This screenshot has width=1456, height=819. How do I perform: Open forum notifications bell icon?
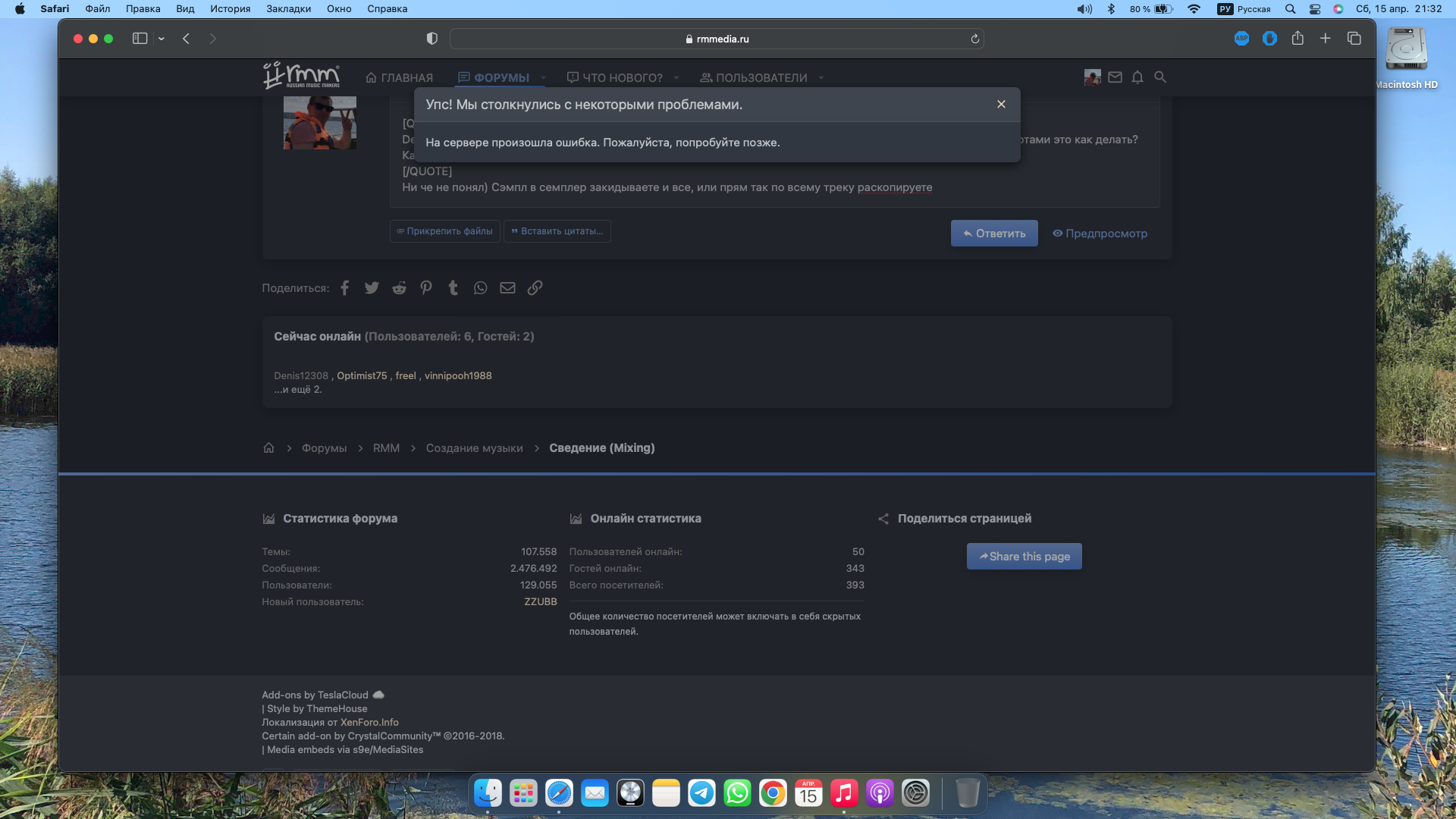click(x=1137, y=77)
